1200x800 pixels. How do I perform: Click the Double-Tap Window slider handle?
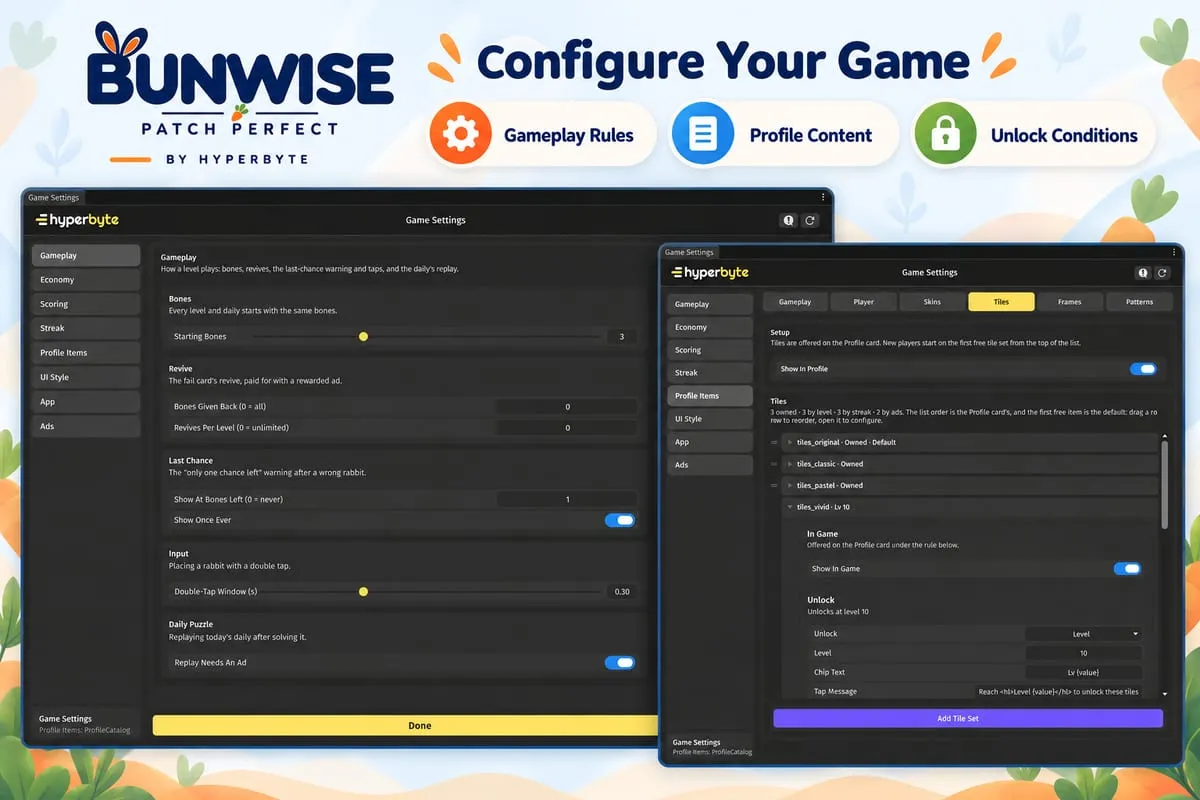pos(363,592)
